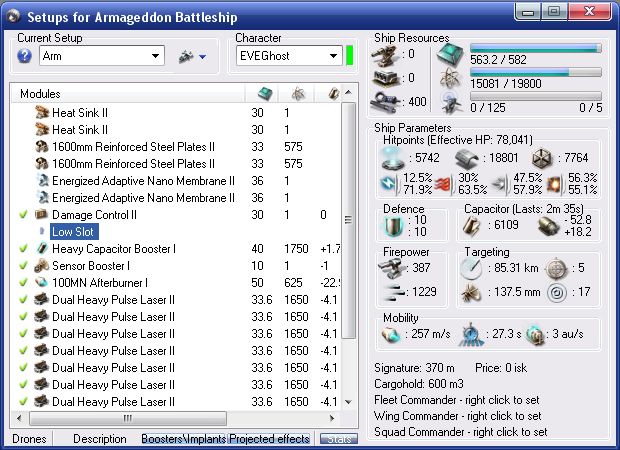Viewport: 620px width, 450px height.
Task: Click the scroll left arrow under the module list
Action: (x=19, y=418)
